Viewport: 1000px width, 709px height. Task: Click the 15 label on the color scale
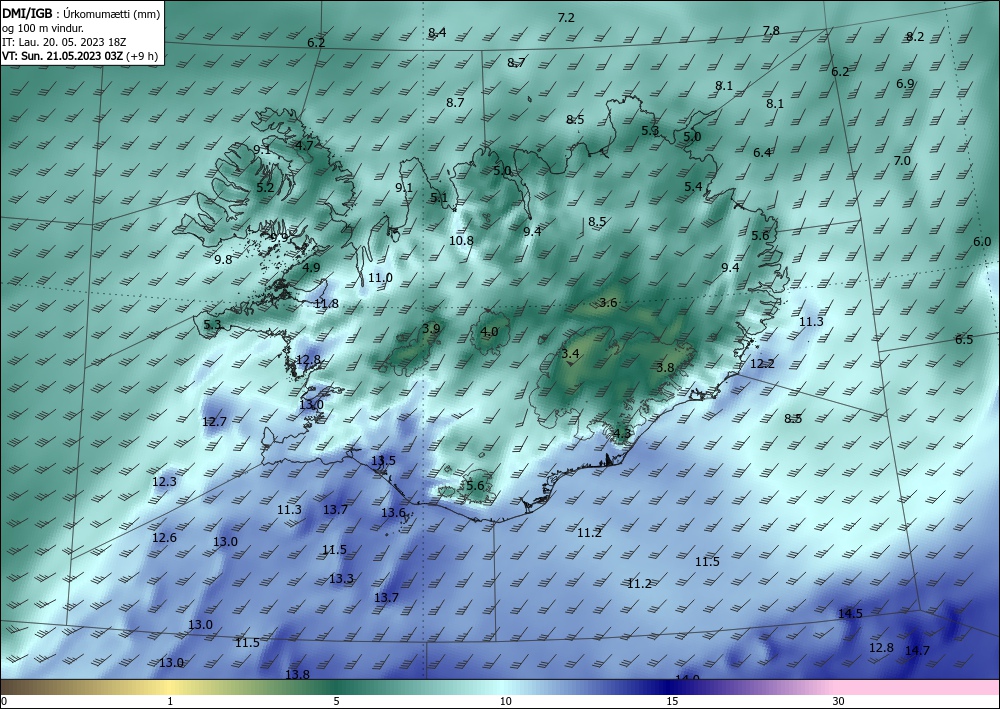672,702
